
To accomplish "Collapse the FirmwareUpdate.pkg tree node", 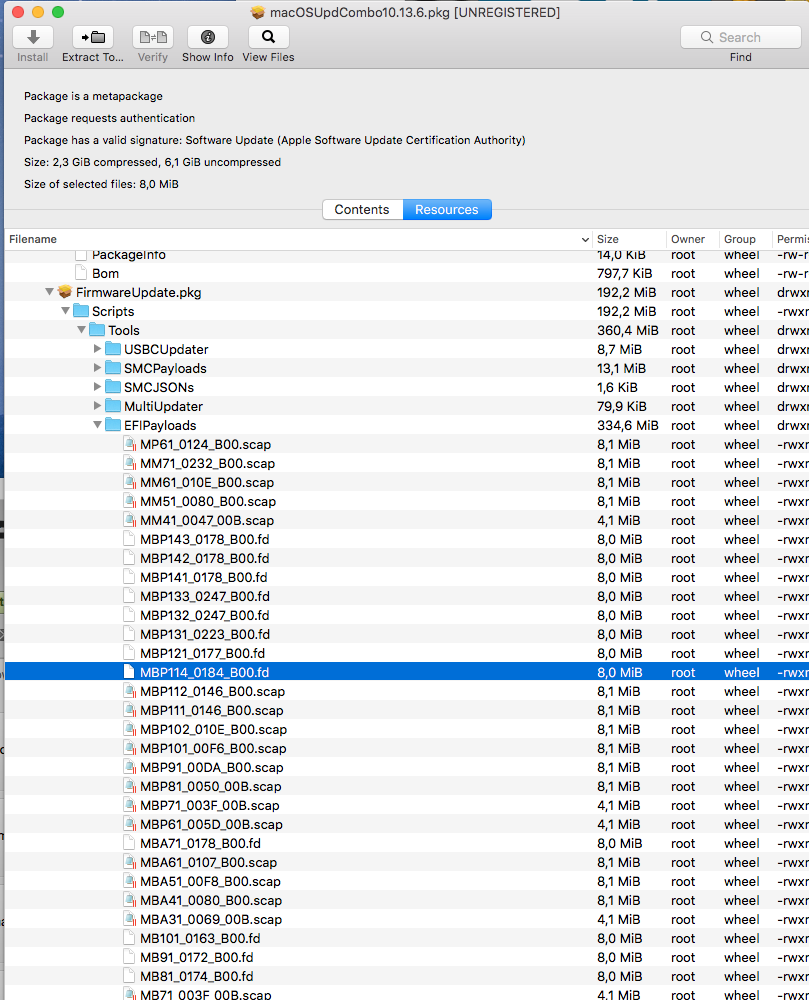I will [49, 292].
